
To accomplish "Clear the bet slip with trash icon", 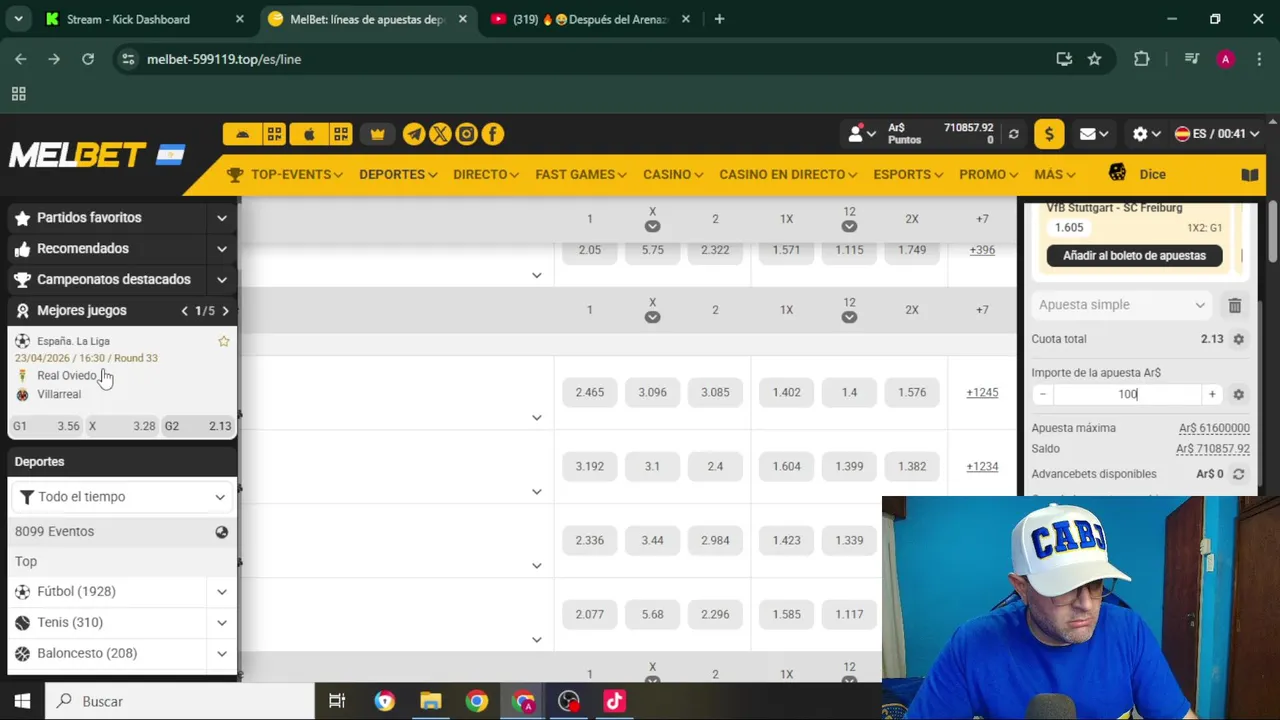I will [1235, 306].
